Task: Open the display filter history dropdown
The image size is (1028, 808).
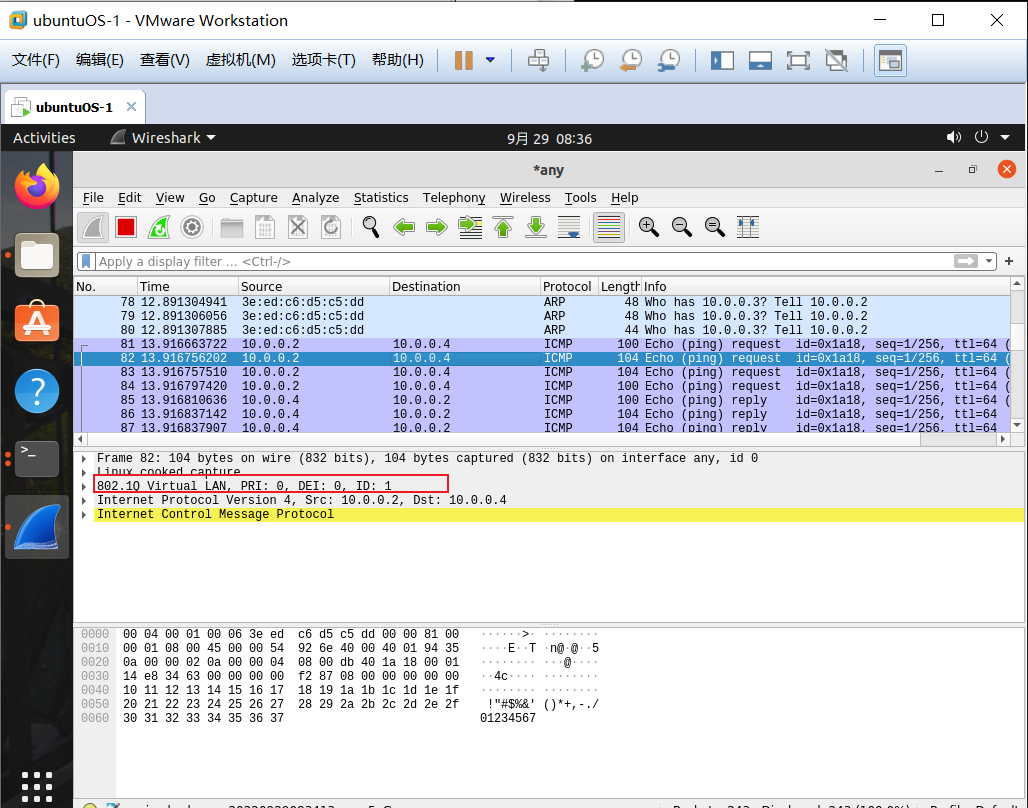Action: [990, 261]
